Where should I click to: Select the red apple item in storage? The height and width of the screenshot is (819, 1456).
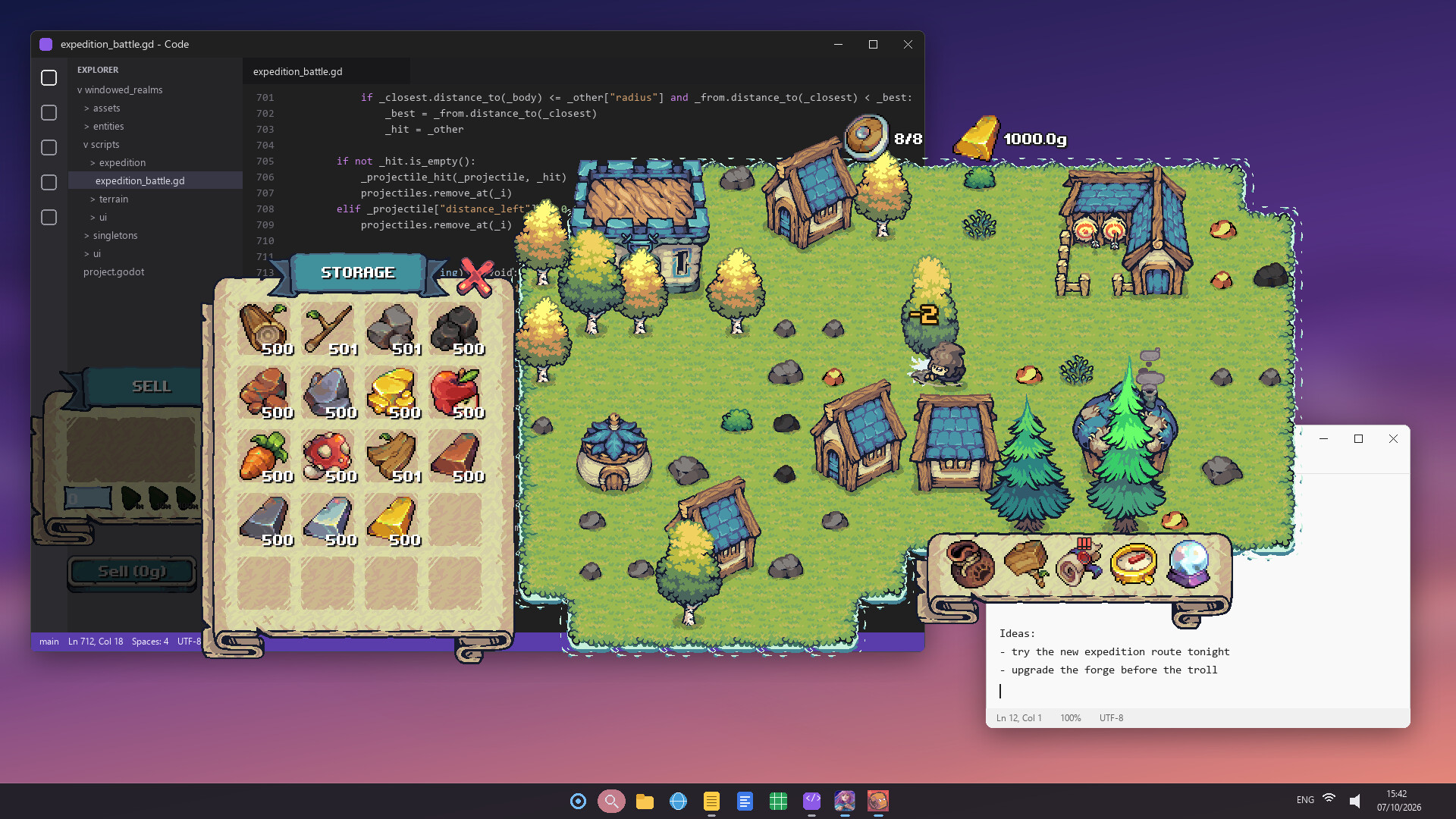point(455,393)
